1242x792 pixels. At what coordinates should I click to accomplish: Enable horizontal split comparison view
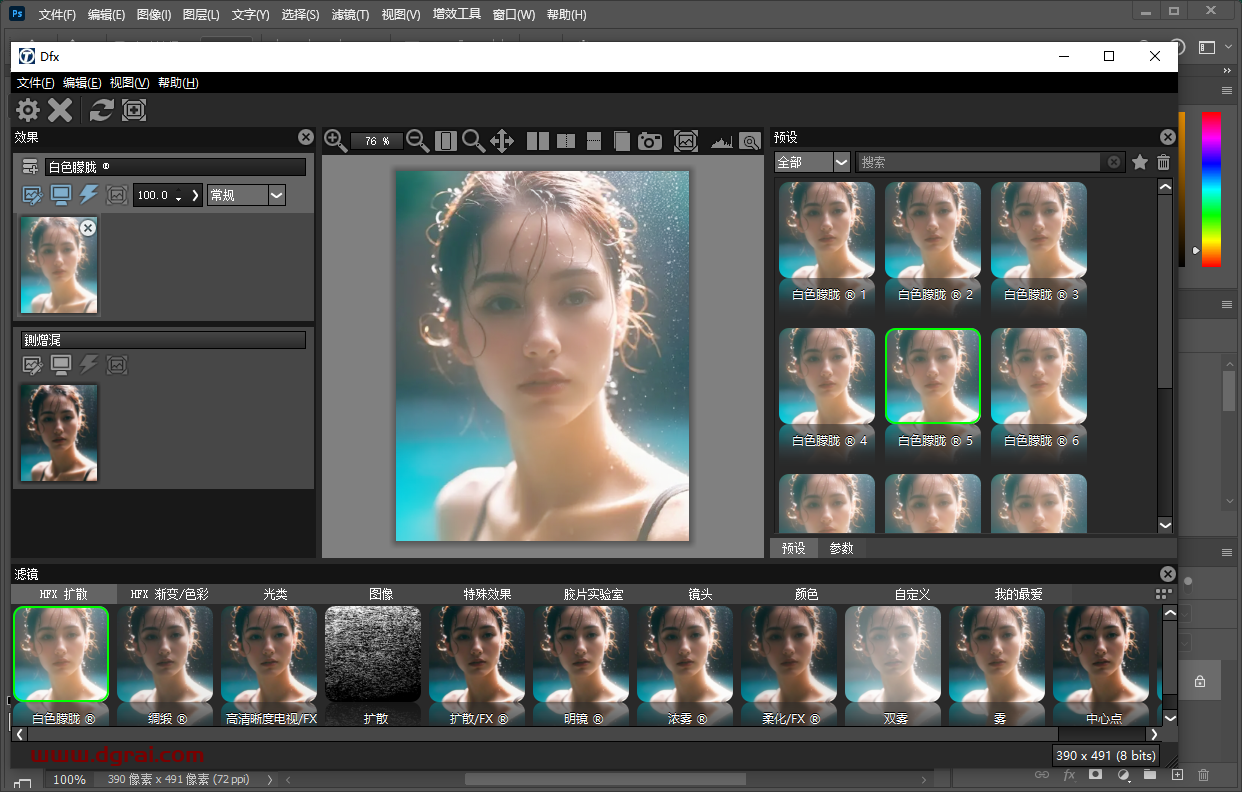coord(594,141)
